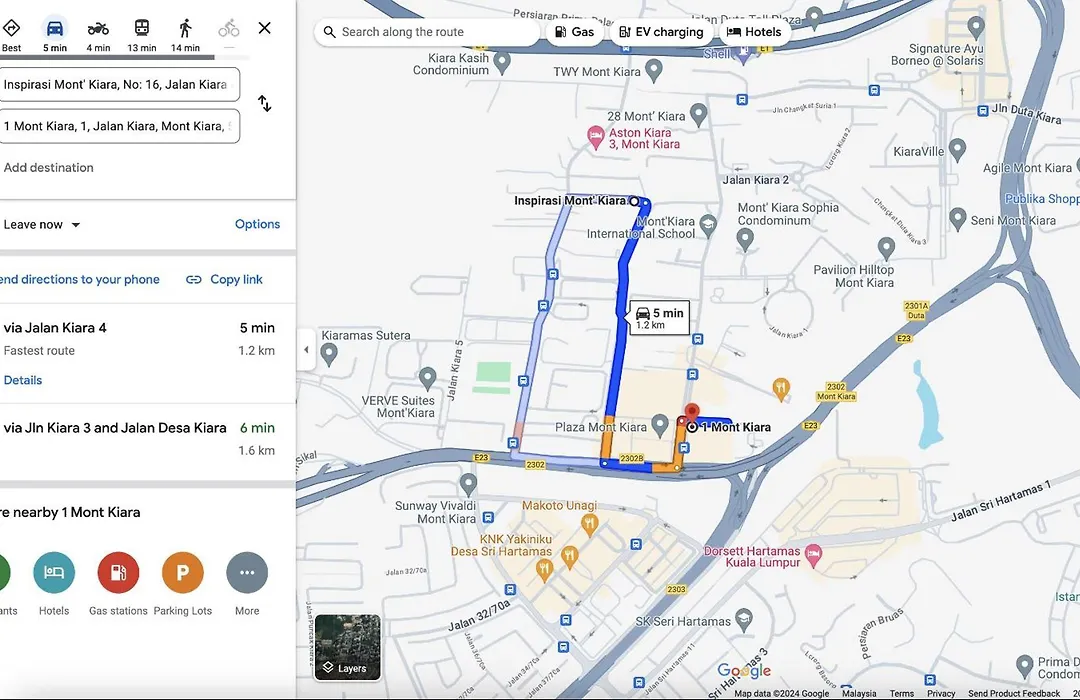
Task: Explore nearby Parking Lots
Action: coord(183,584)
